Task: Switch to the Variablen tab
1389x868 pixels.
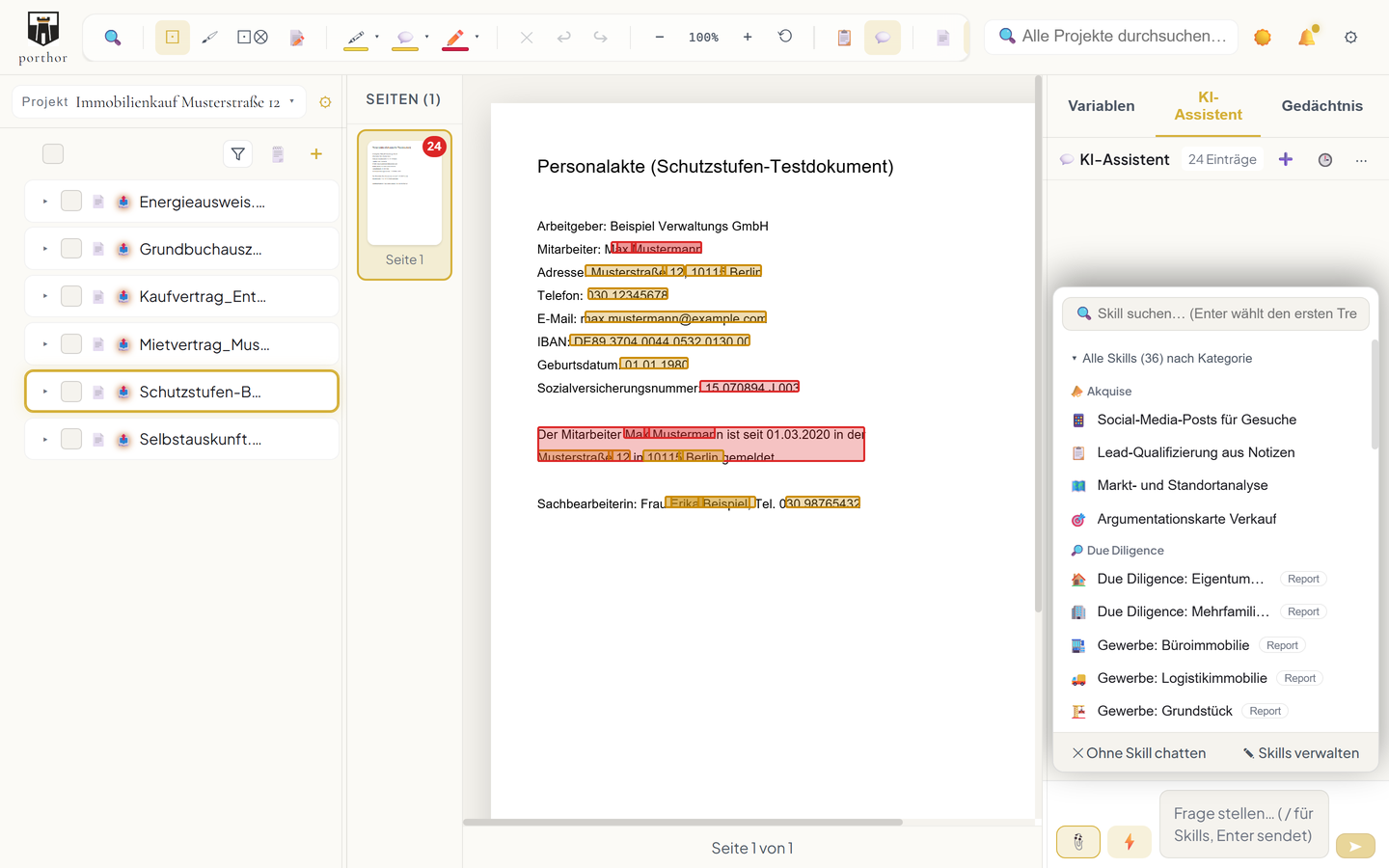Action: [1101, 106]
